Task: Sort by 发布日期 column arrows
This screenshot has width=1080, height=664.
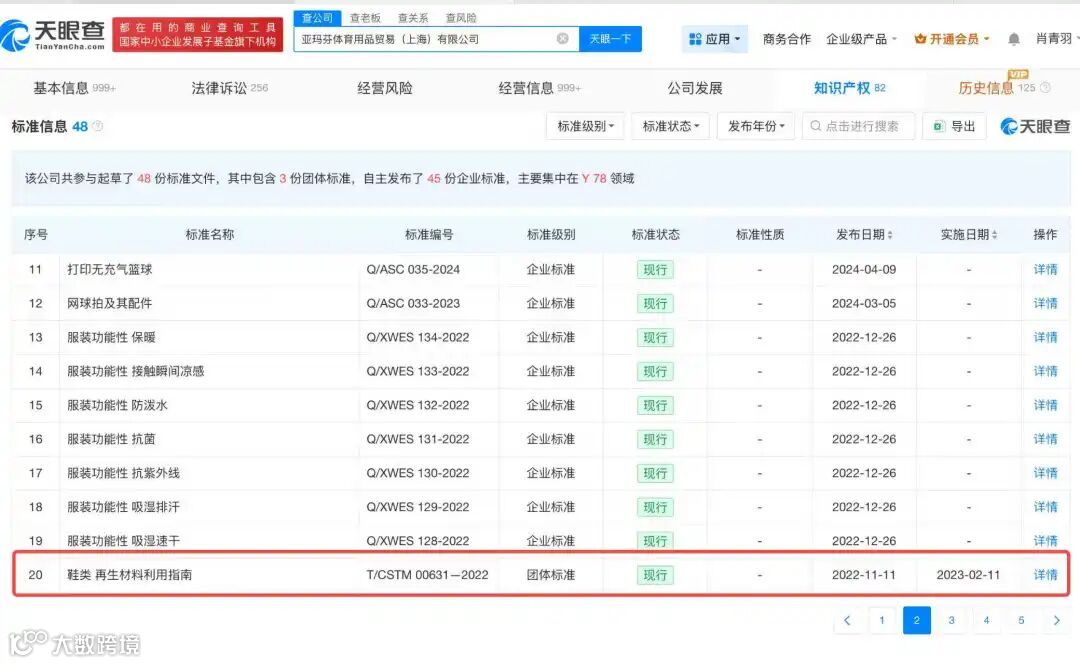Action: (890, 235)
